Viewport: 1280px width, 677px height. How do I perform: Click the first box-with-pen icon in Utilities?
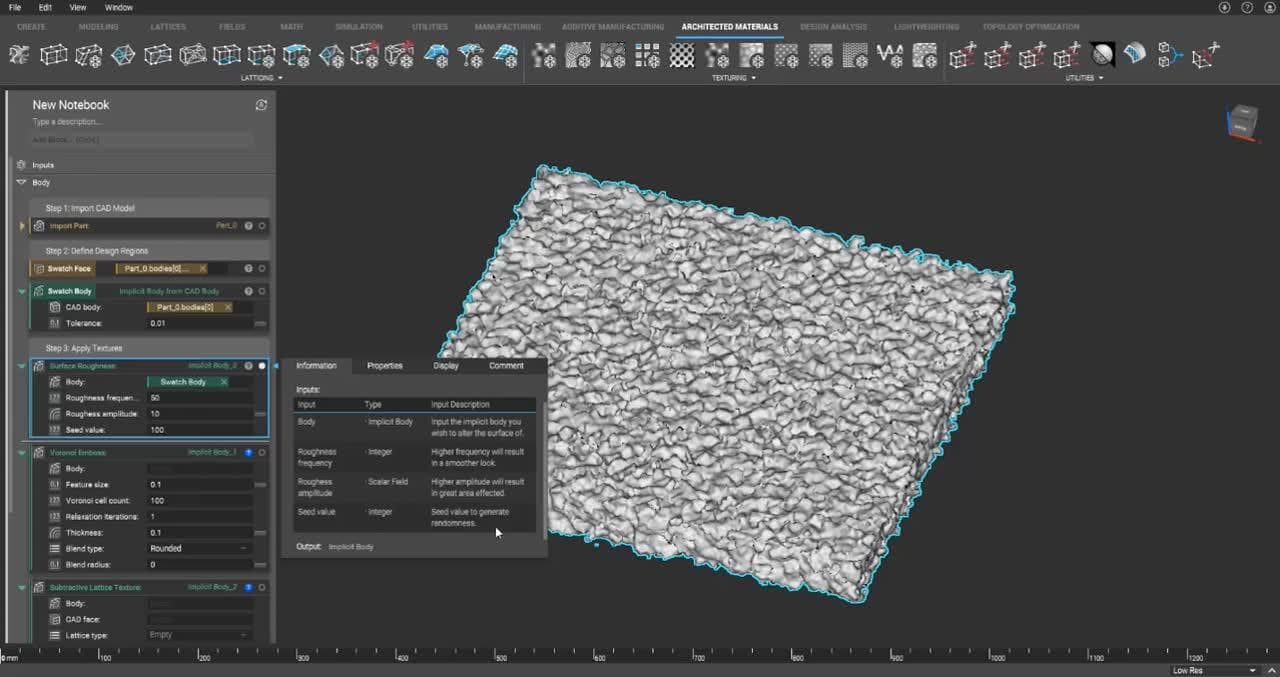[962, 55]
